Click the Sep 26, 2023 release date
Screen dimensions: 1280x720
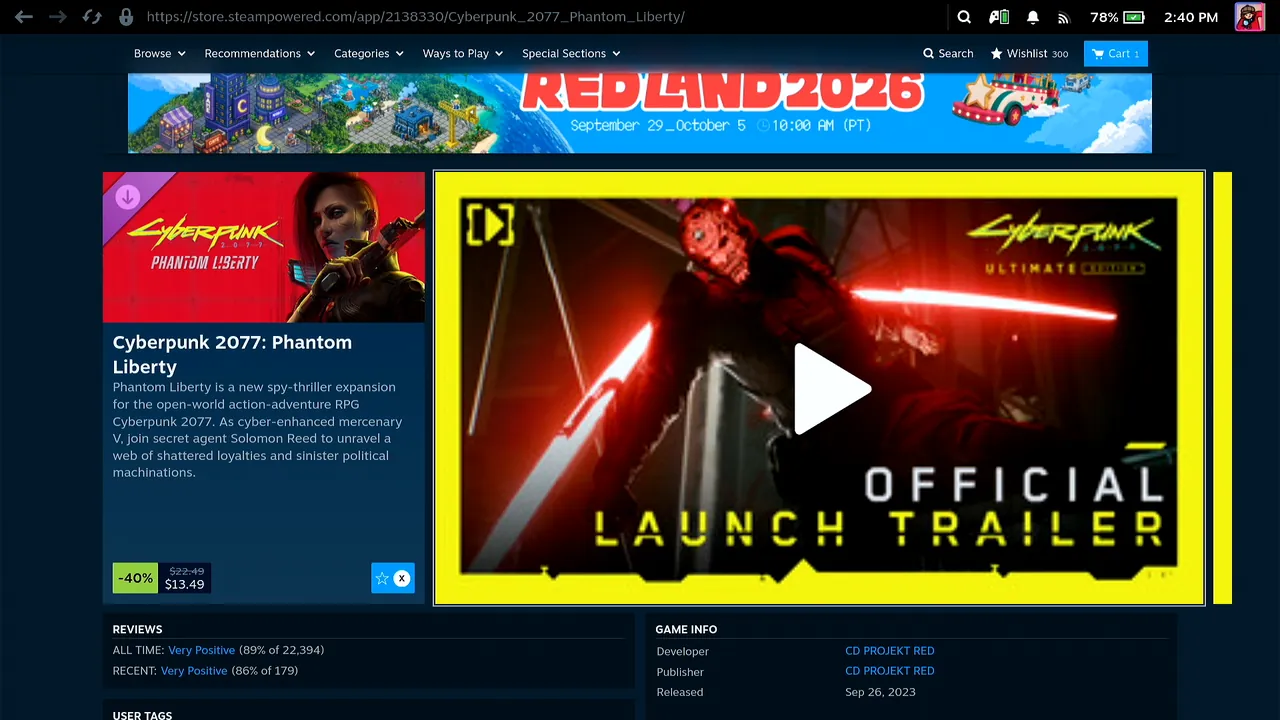tap(880, 692)
